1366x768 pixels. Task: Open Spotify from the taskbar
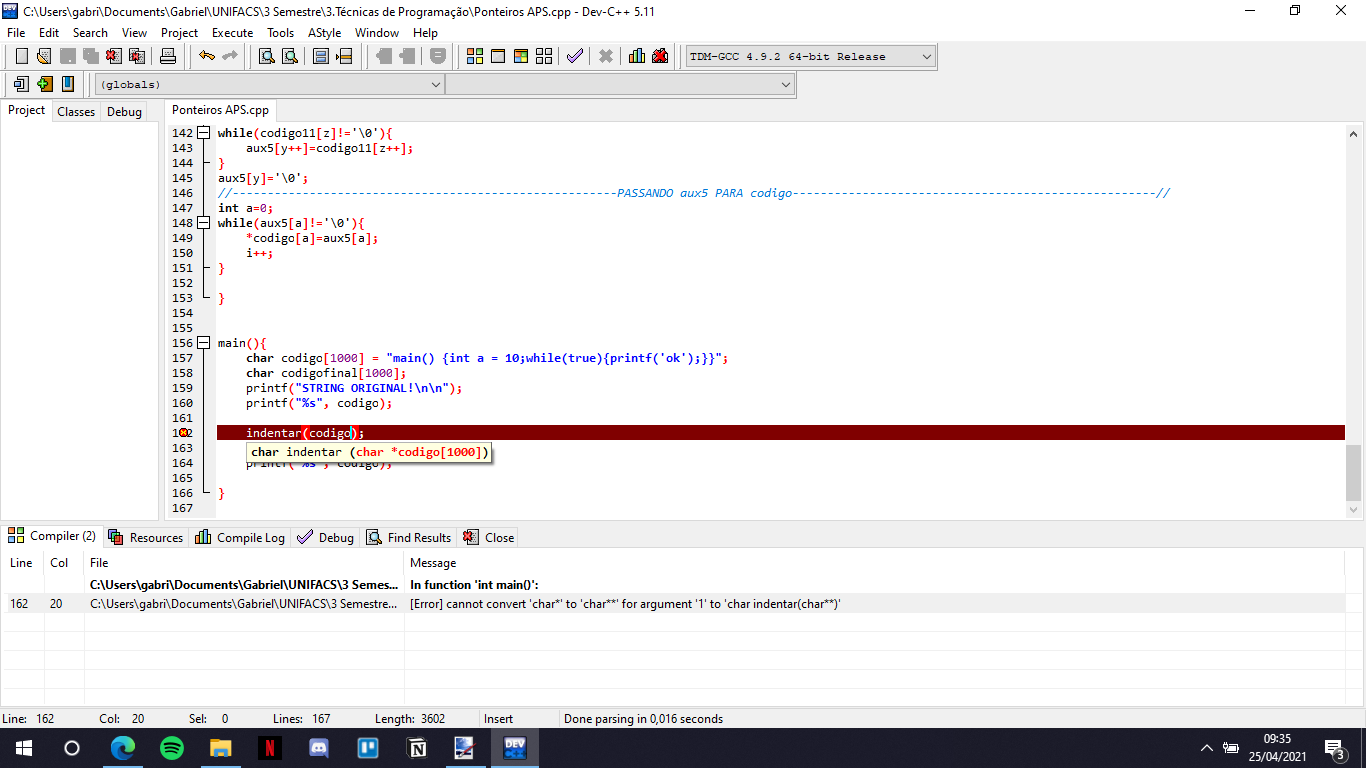(x=172, y=748)
